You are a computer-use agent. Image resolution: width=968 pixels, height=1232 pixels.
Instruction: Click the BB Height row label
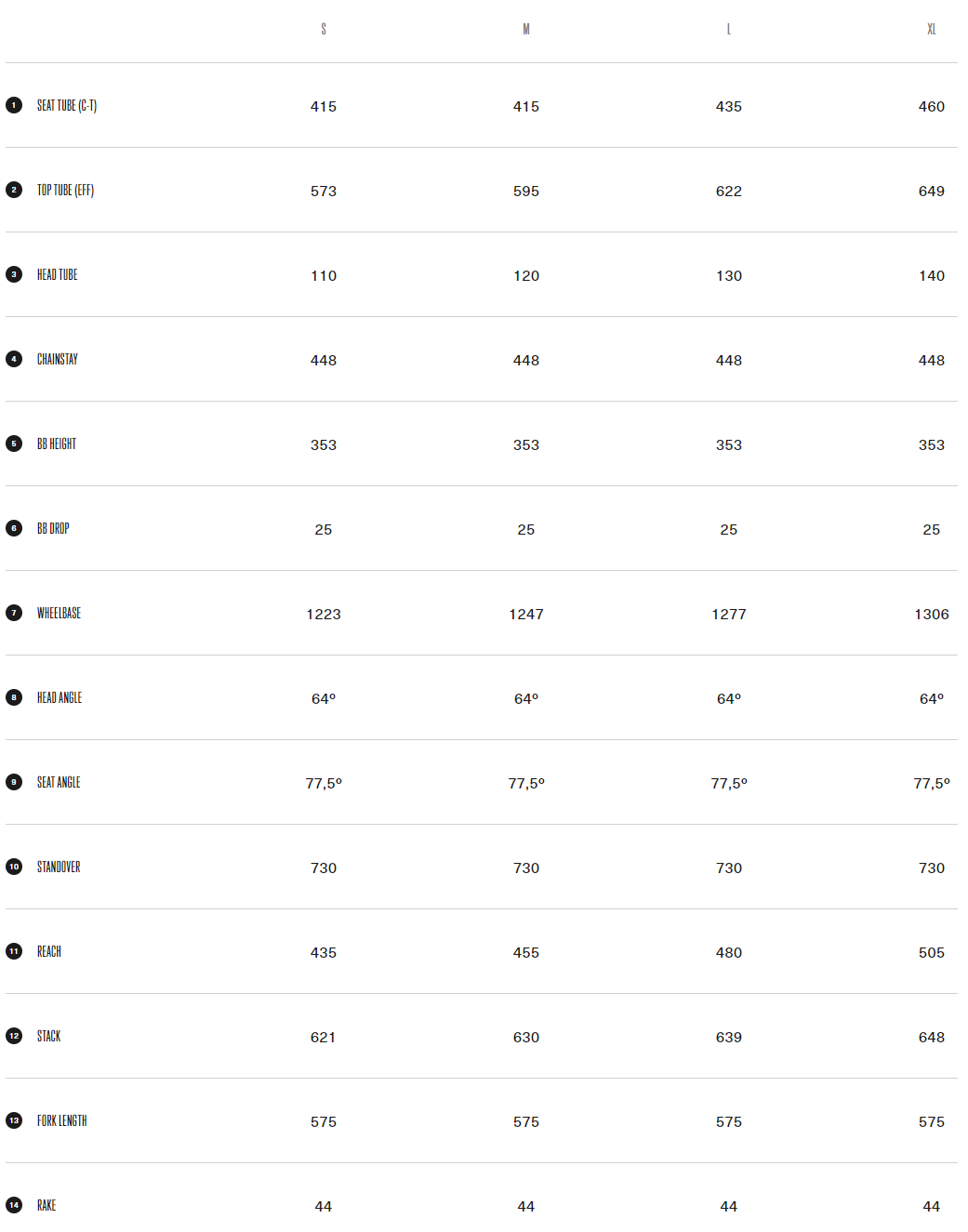pyautogui.click(x=57, y=444)
